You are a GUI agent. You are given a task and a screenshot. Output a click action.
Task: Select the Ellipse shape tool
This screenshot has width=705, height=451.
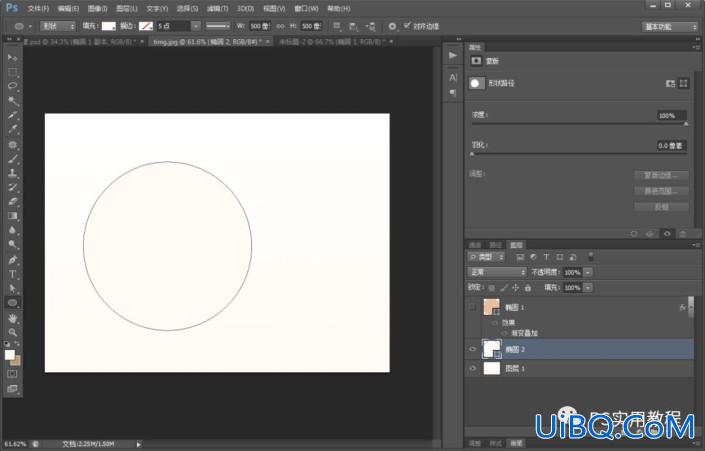(13, 303)
